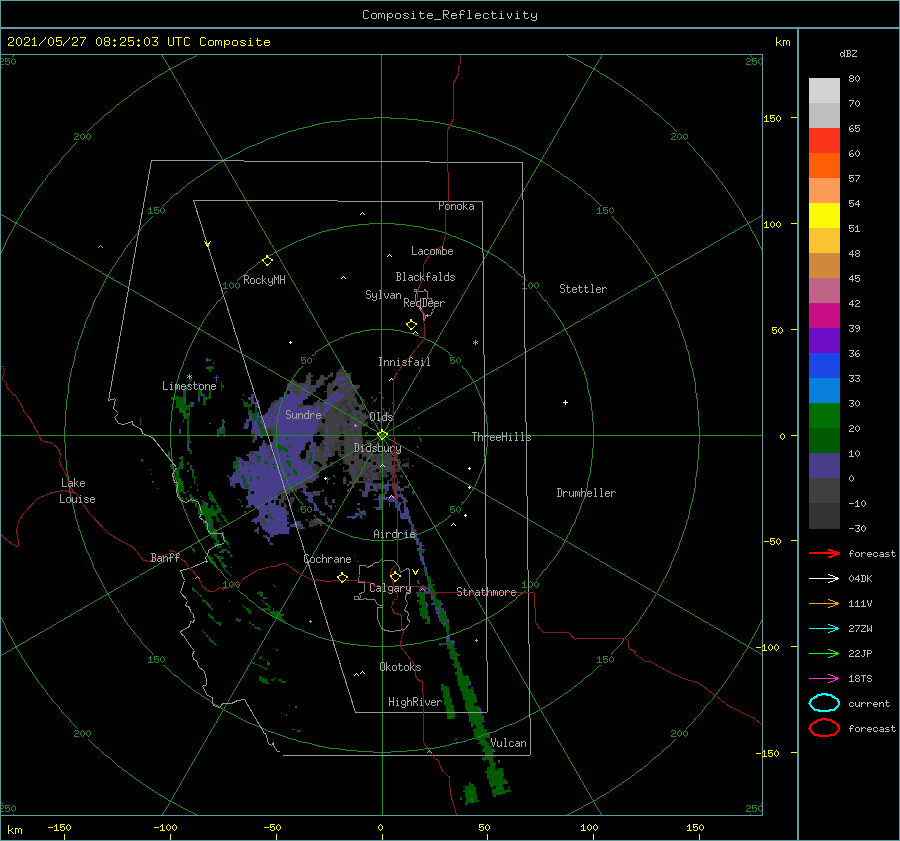Click the Stettler city label
Screen dimensions: 900x841
[x=583, y=289]
